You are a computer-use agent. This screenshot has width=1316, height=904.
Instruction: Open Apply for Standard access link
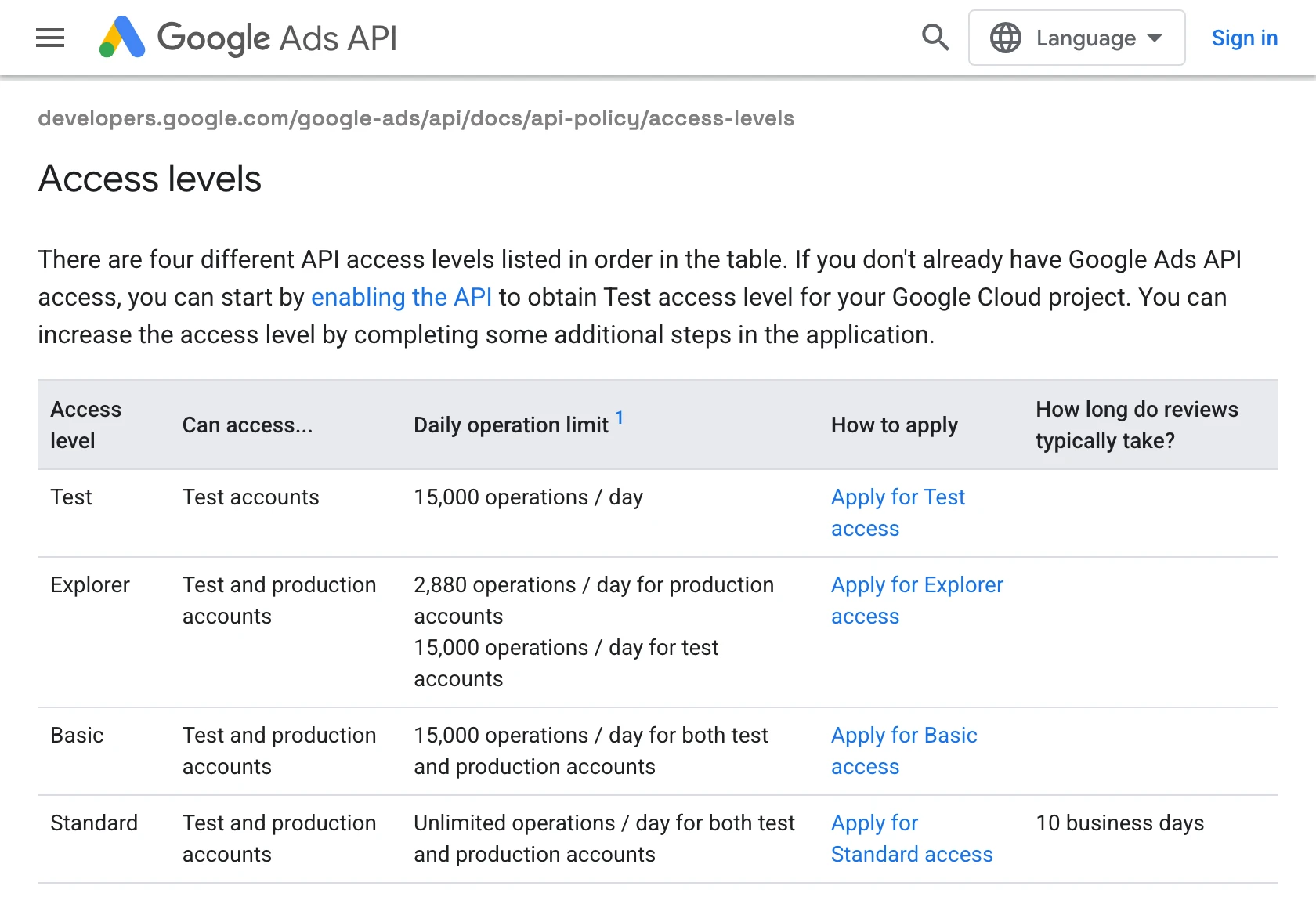click(x=912, y=838)
